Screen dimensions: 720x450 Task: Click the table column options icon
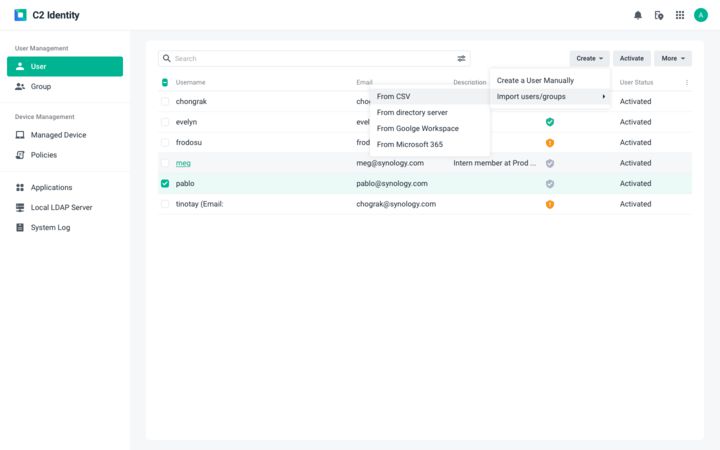coord(686,83)
